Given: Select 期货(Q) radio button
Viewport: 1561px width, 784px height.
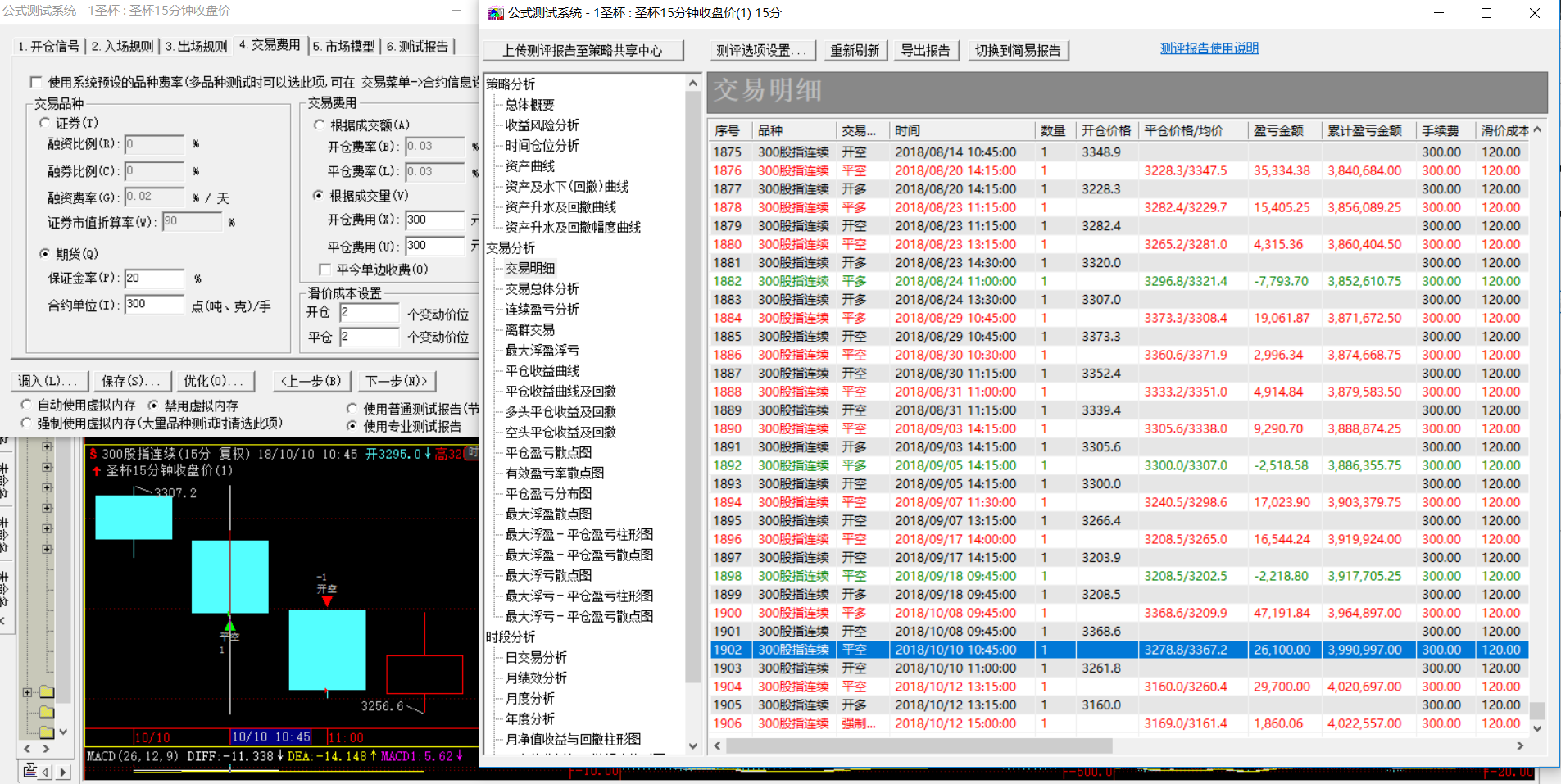Looking at the screenshot, I should click(x=45, y=254).
